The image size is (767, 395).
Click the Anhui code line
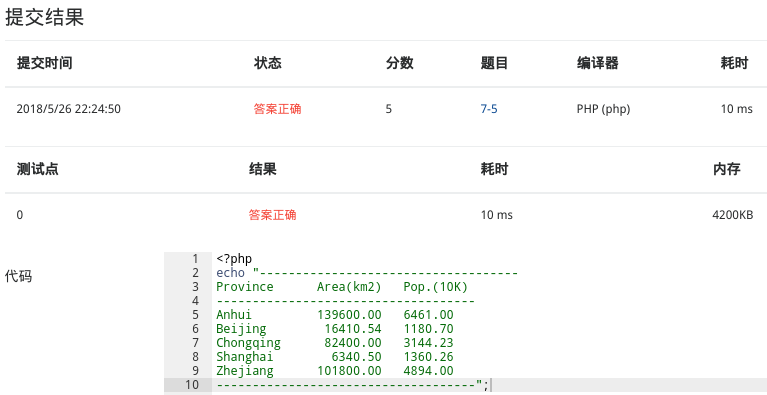click(x=335, y=314)
